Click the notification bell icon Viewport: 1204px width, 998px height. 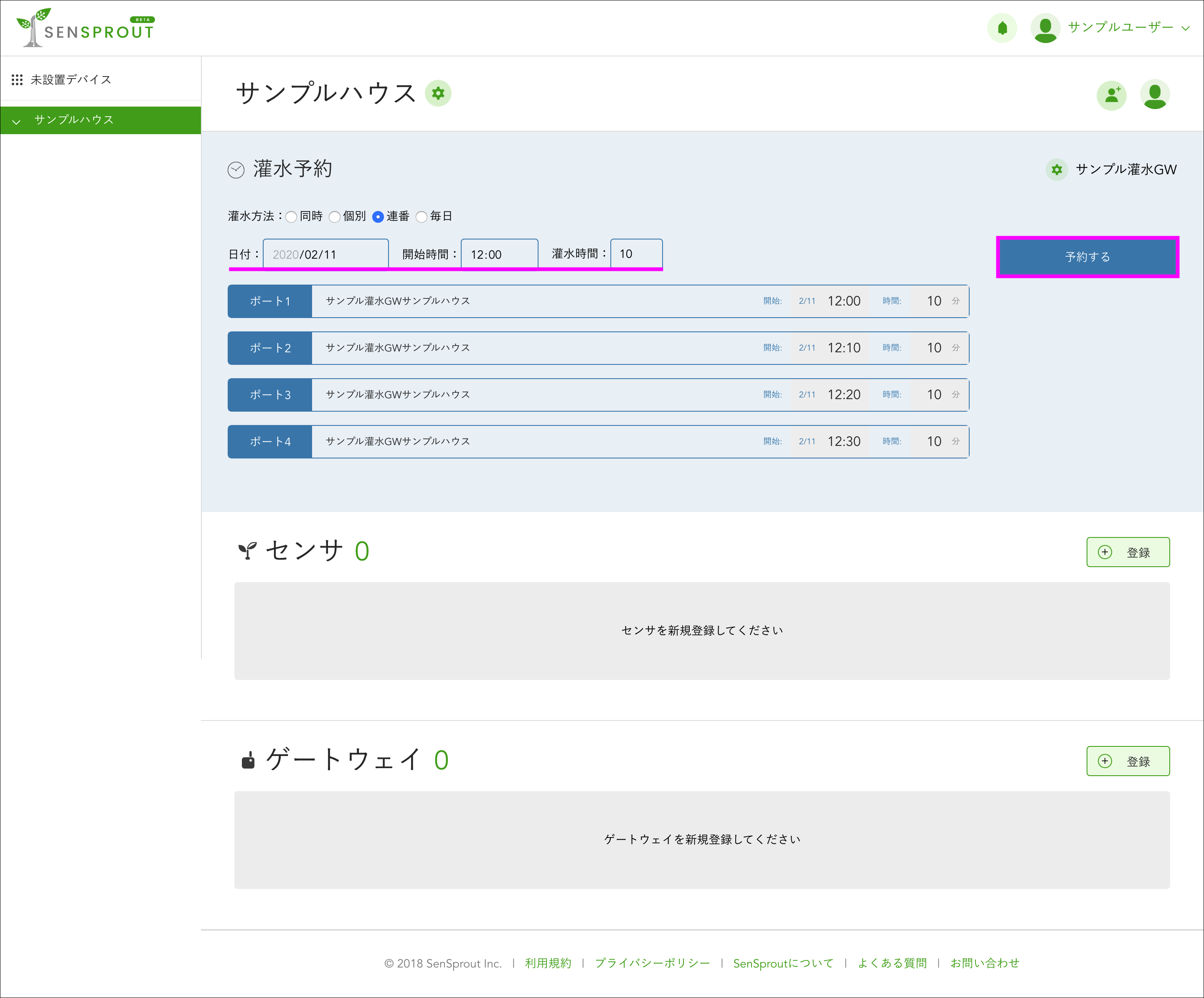pos(1002,28)
